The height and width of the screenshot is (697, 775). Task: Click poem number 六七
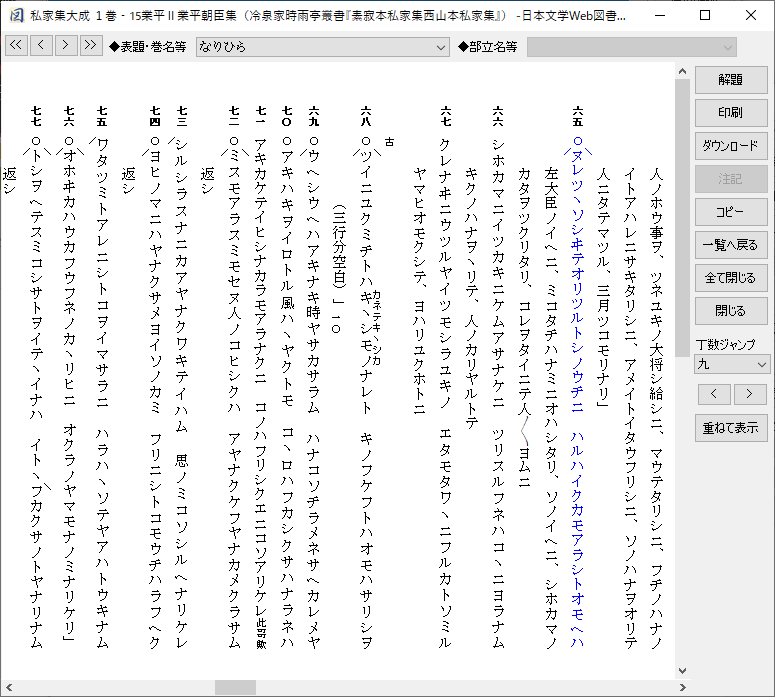[445, 116]
